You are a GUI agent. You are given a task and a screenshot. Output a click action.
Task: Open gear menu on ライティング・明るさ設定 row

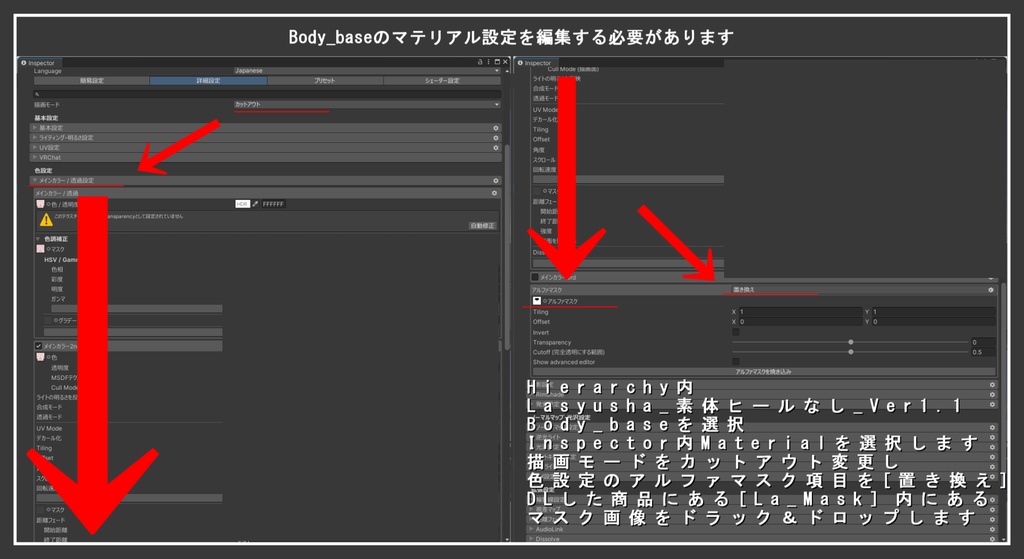tap(496, 138)
